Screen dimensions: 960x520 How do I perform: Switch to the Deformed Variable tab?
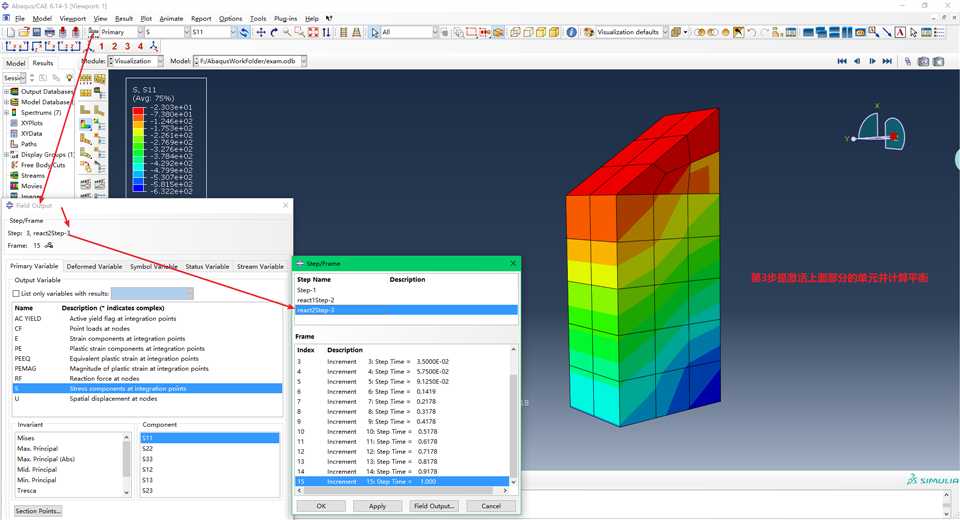(x=95, y=267)
